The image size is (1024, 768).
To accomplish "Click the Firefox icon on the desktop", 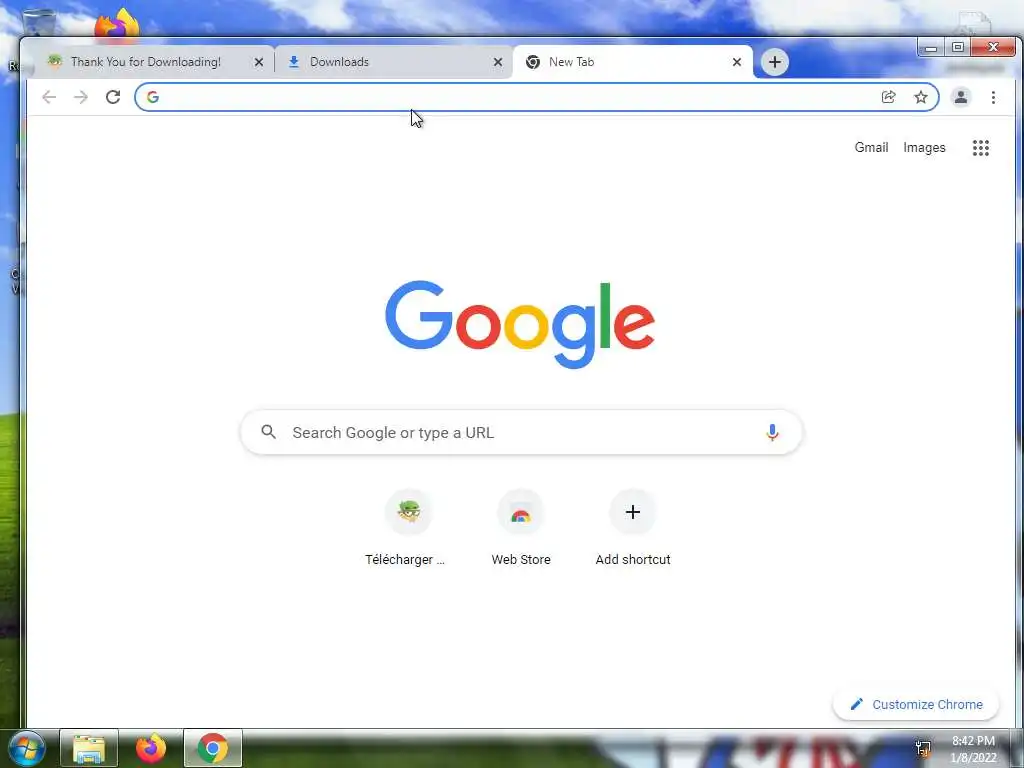I will point(118,25).
